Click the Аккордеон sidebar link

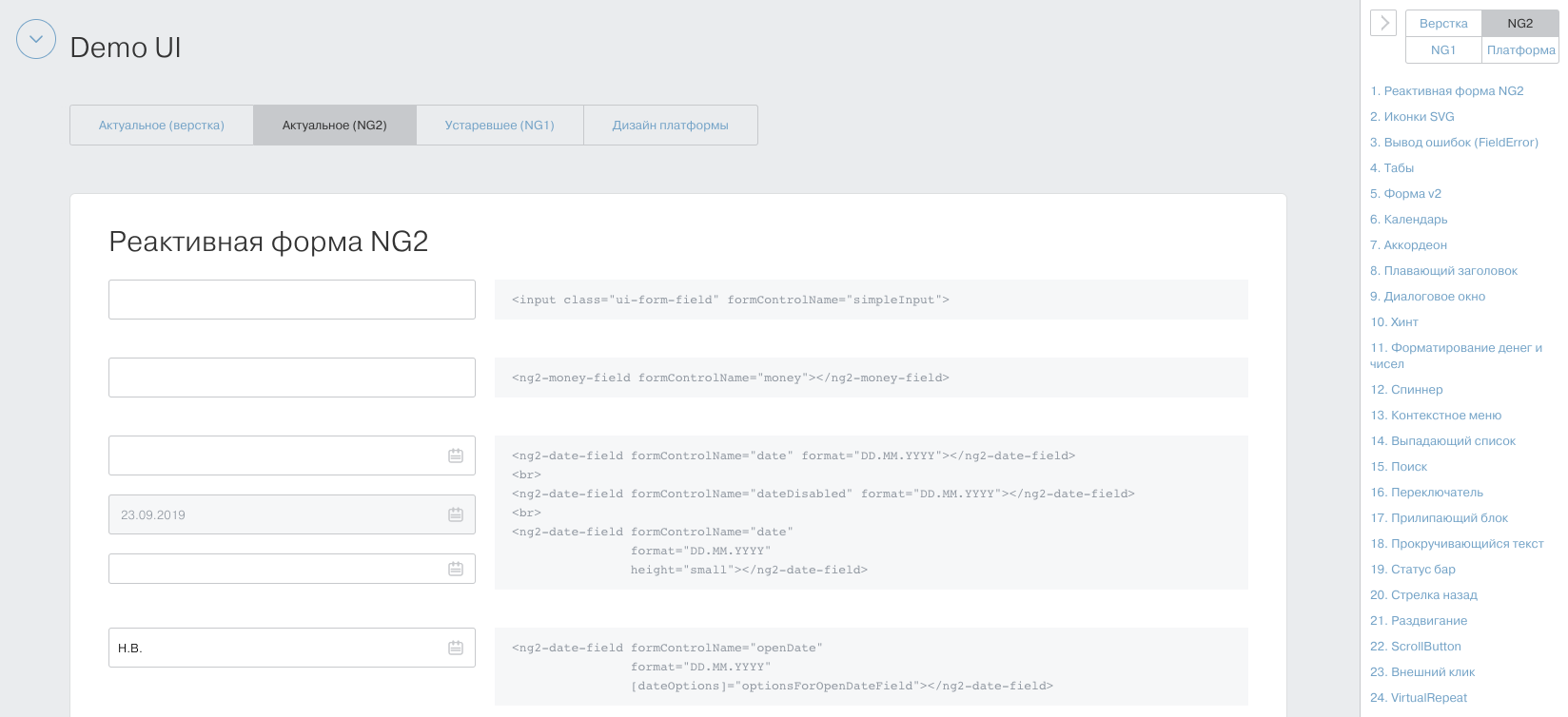tap(1408, 245)
